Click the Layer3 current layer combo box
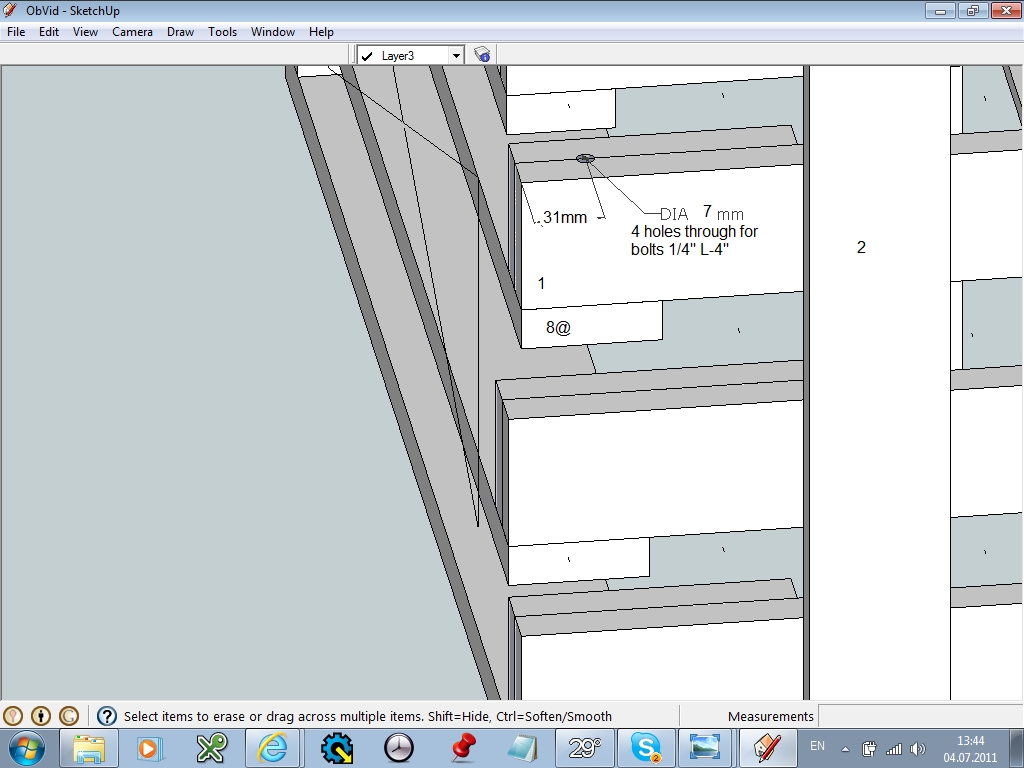 410,56
